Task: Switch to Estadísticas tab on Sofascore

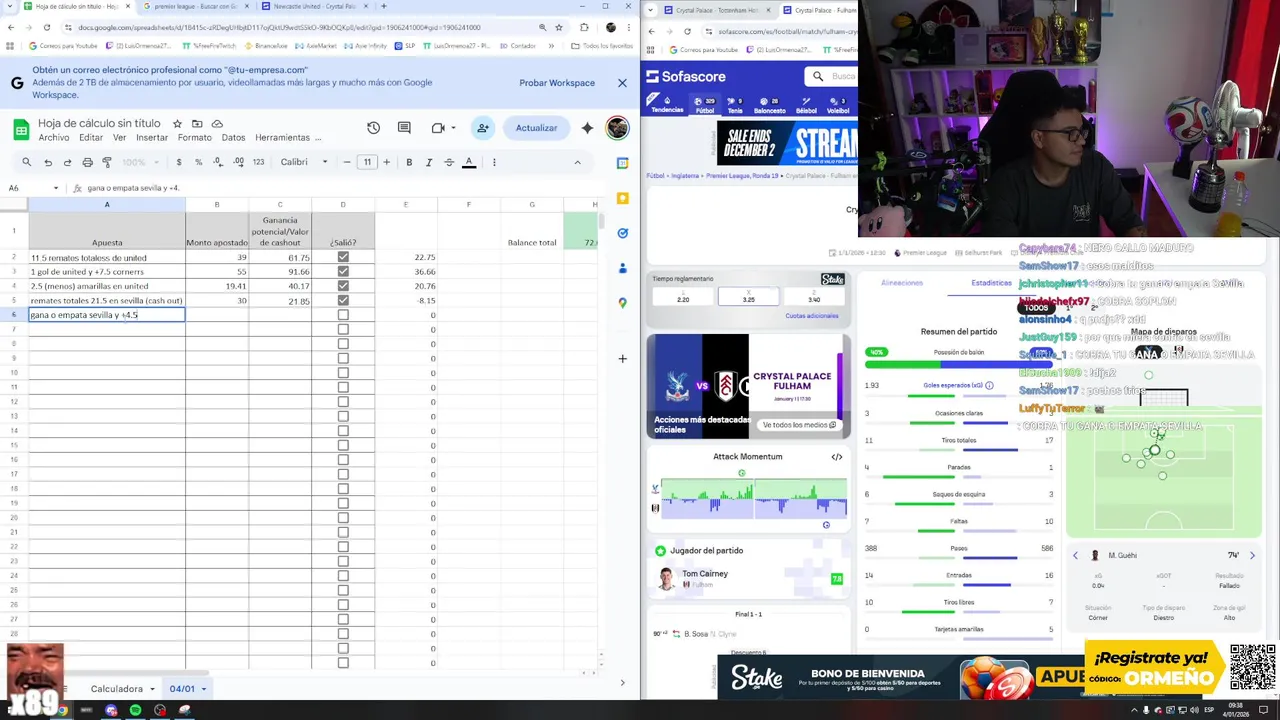Action: click(991, 283)
